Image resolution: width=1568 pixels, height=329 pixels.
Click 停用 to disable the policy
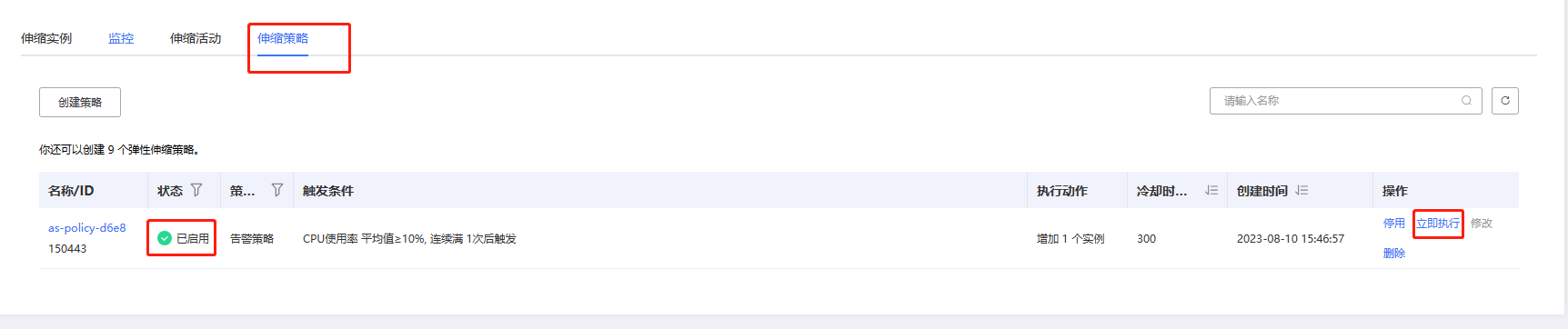(x=1394, y=223)
